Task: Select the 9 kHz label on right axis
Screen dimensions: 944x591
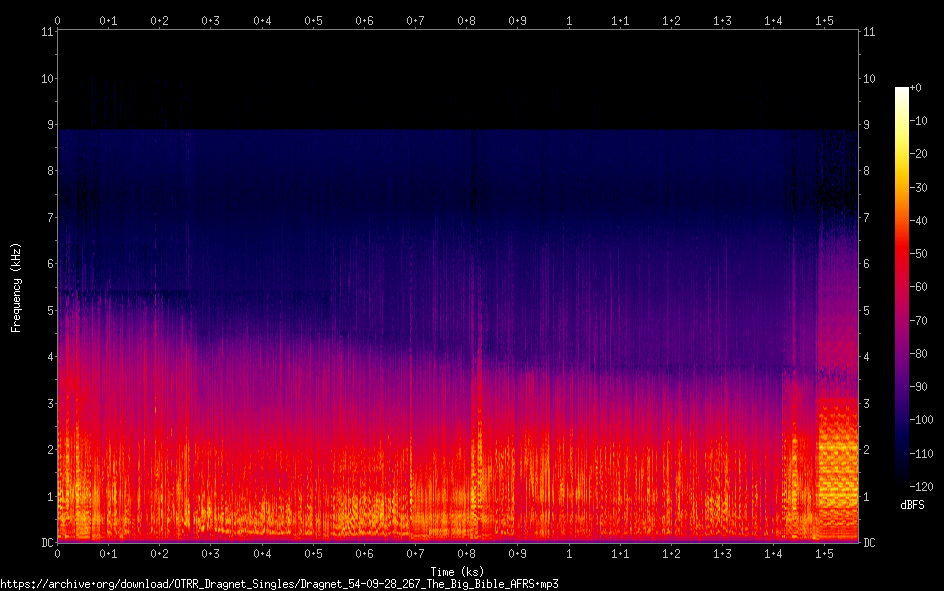Action: coord(869,125)
